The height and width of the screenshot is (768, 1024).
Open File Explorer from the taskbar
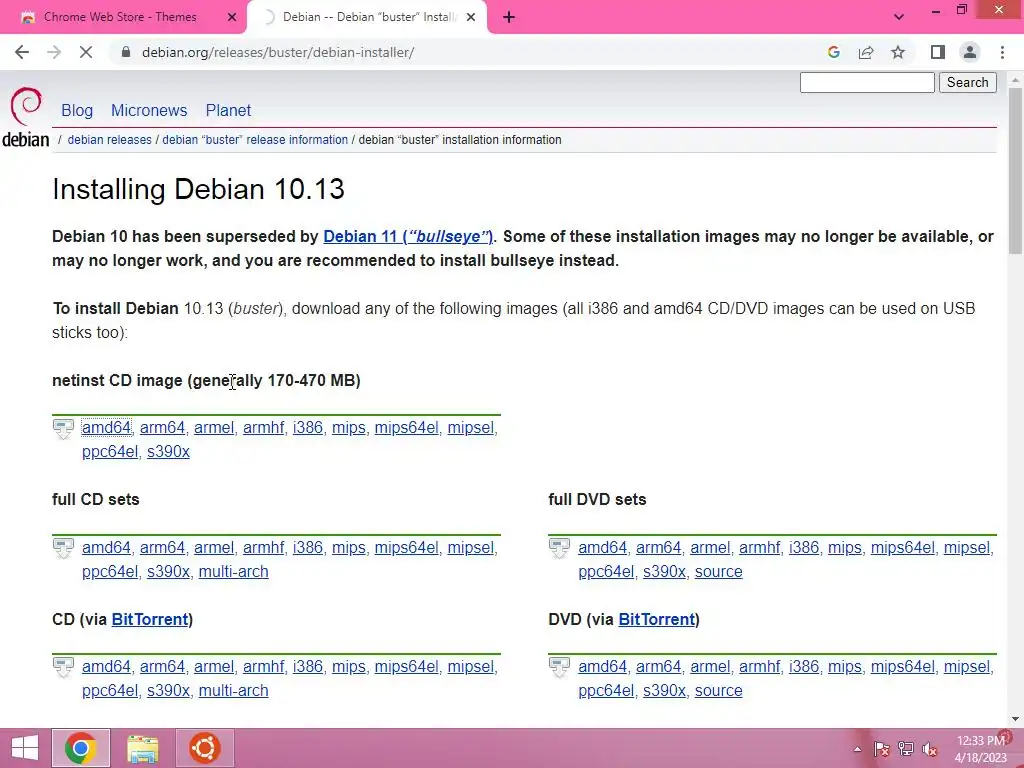(x=142, y=748)
